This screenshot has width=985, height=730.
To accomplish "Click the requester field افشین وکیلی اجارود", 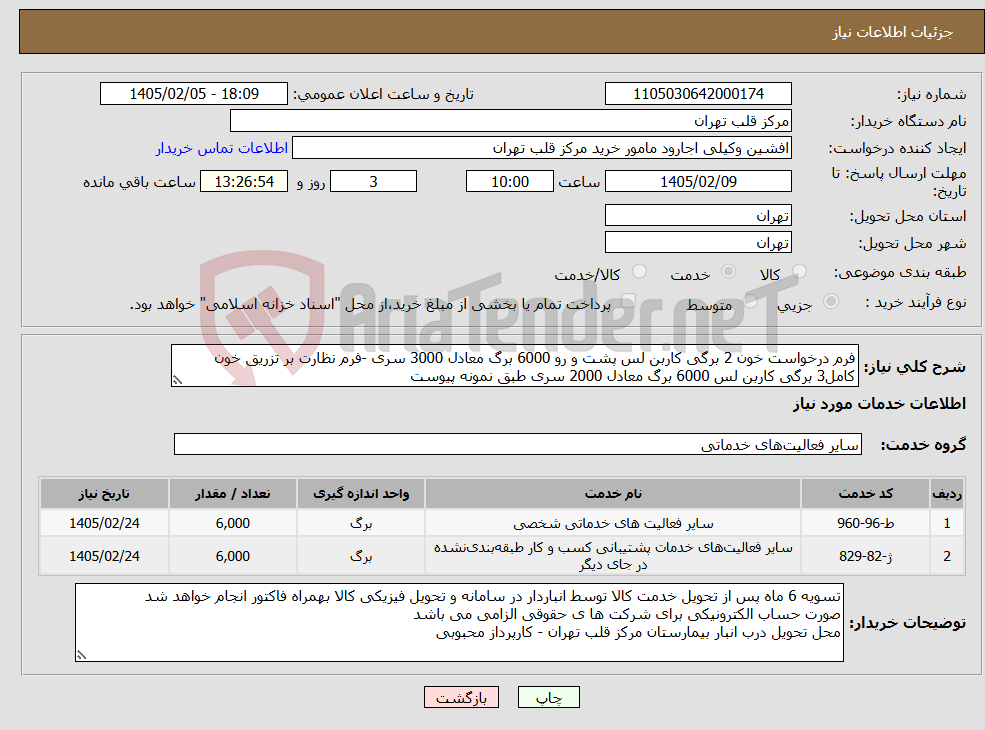I will (541, 148).
